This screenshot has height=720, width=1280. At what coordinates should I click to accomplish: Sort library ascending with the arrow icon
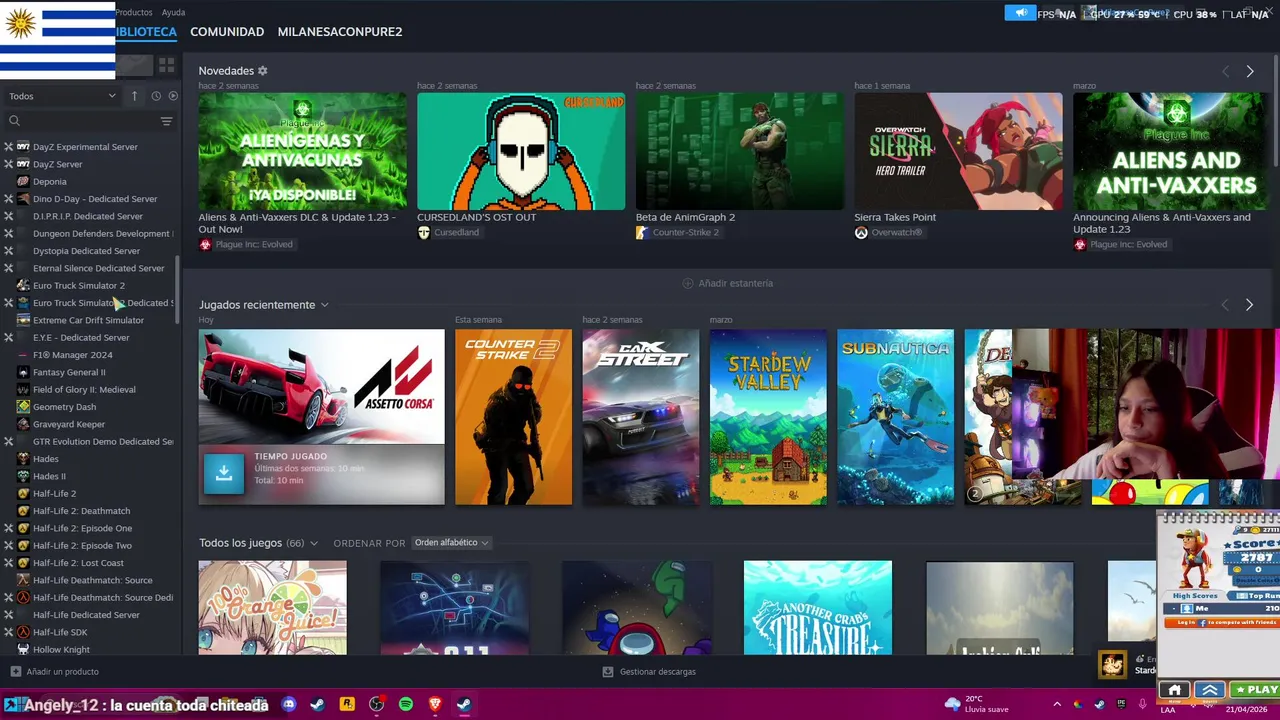pos(134,96)
